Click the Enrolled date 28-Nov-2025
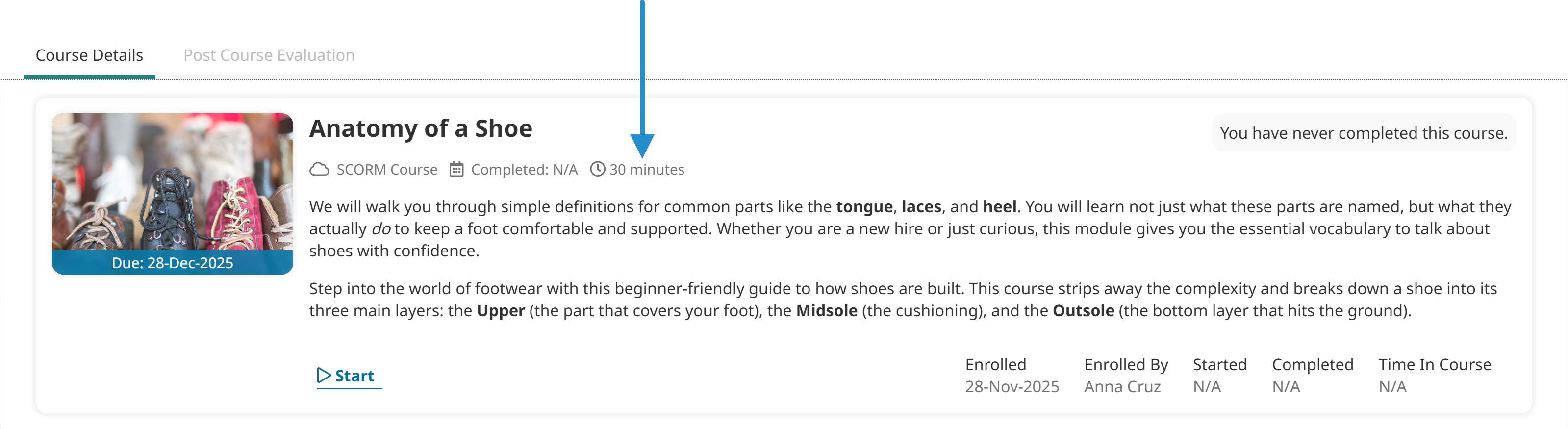Screen dimensions: 1568x429 (x=1012, y=387)
